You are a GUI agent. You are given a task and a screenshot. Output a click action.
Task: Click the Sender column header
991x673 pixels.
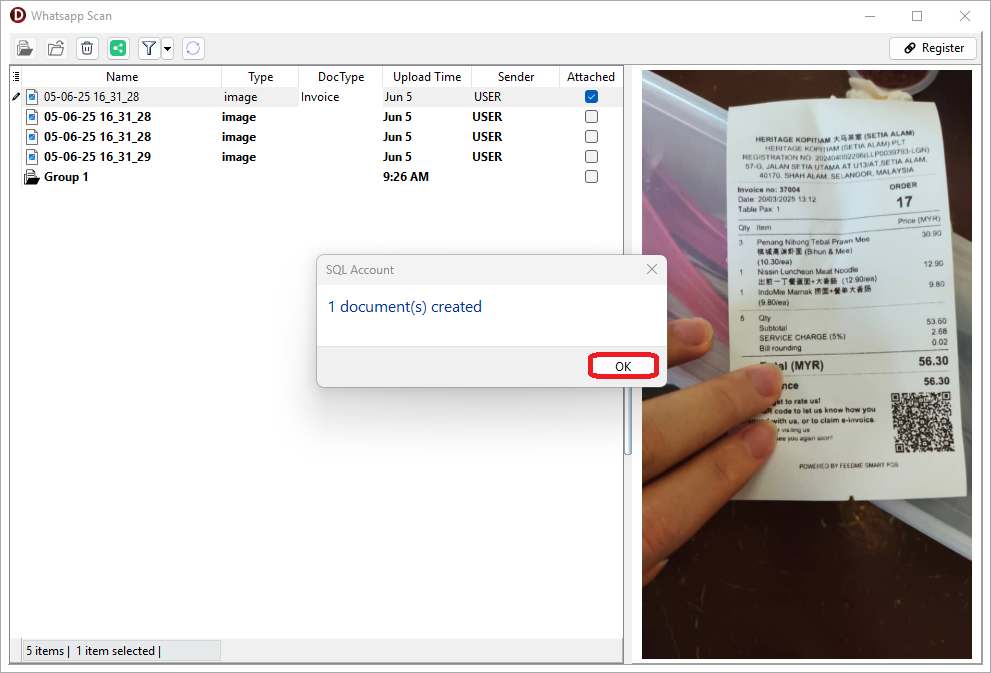(516, 76)
